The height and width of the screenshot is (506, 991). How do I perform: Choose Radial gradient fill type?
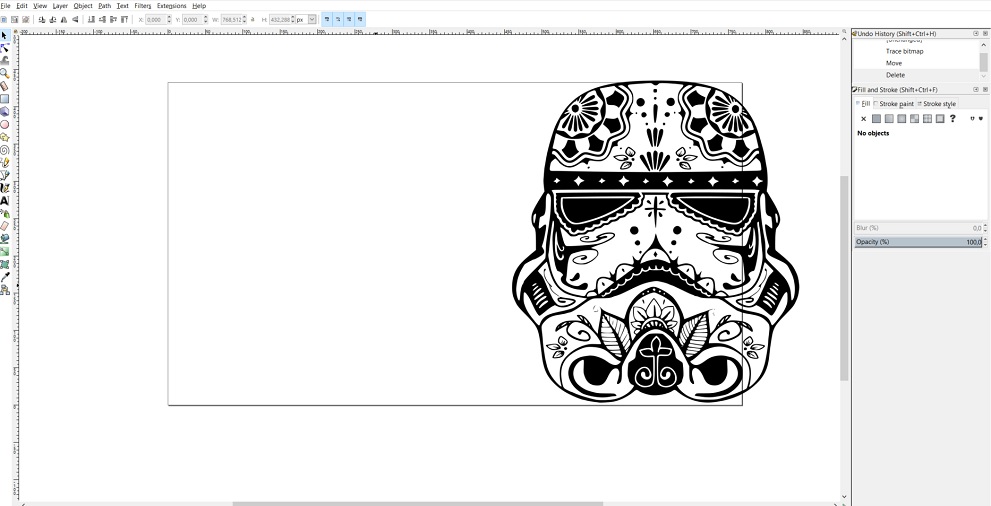(902, 118)
